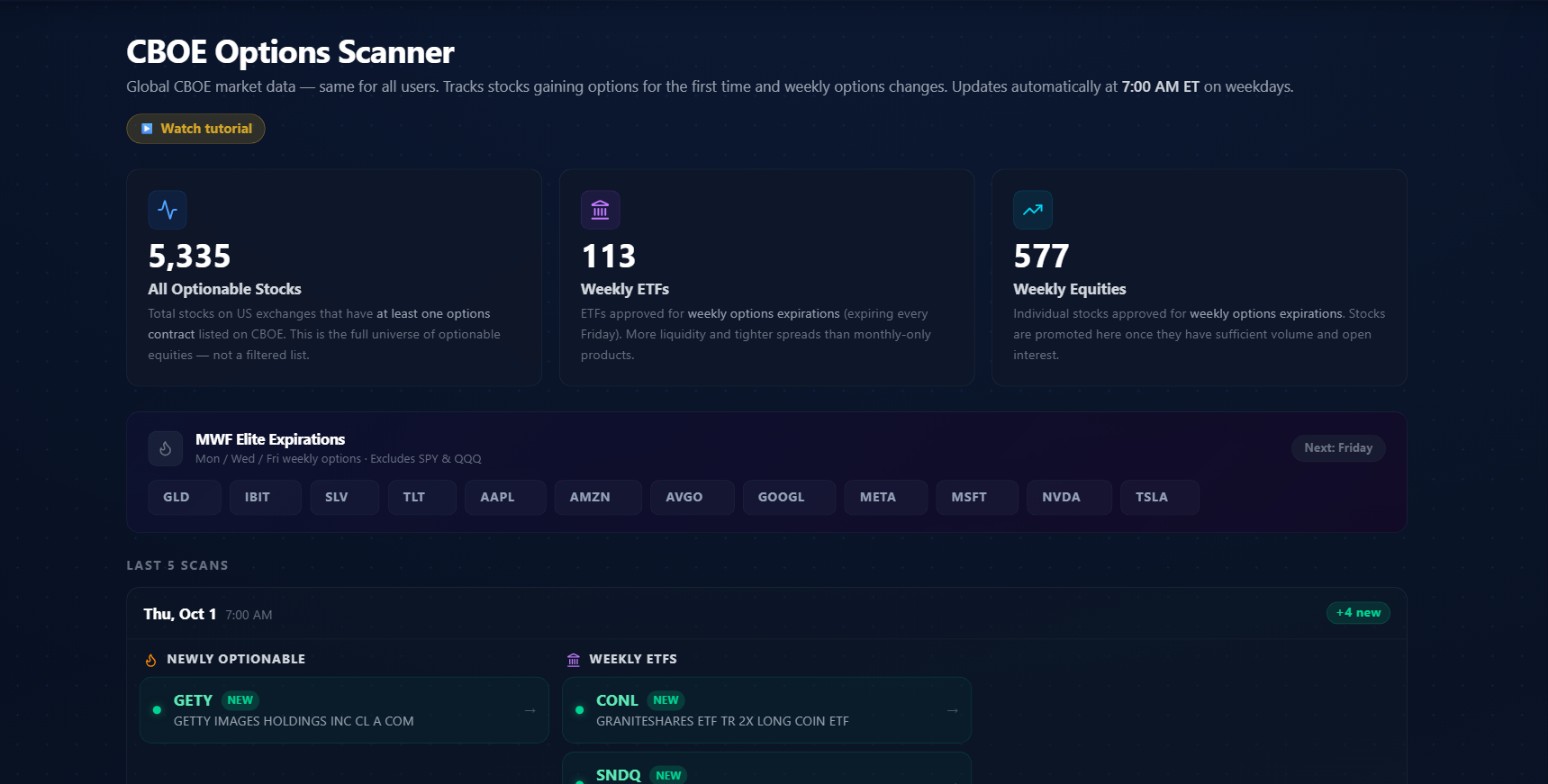Click the arrow on the CONL card
This screenshot has width=1548, height=784.
click(x=952, y=710)
